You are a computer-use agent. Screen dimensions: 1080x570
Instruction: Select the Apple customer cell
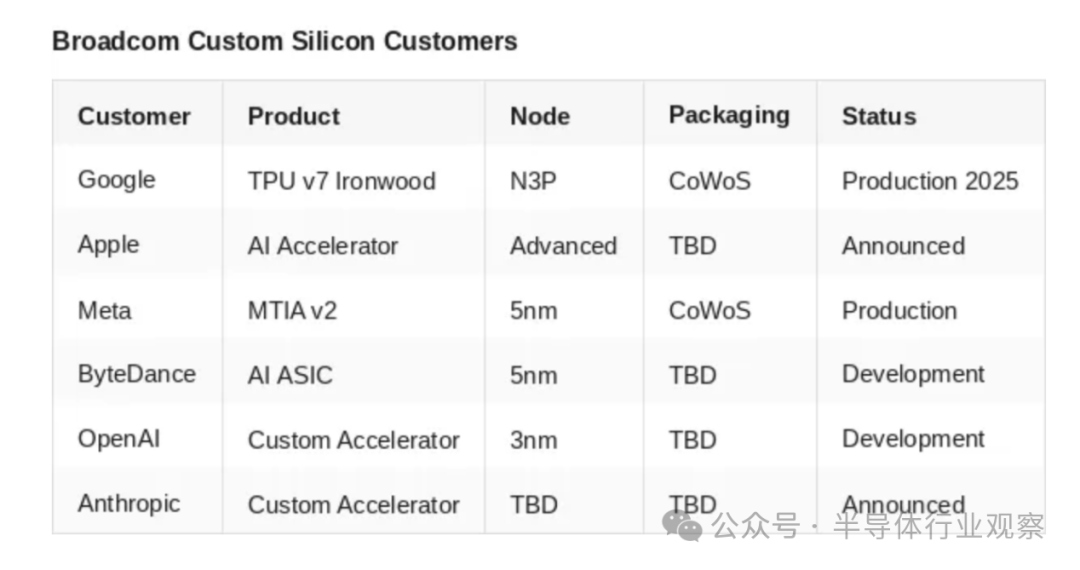[109, 245]
